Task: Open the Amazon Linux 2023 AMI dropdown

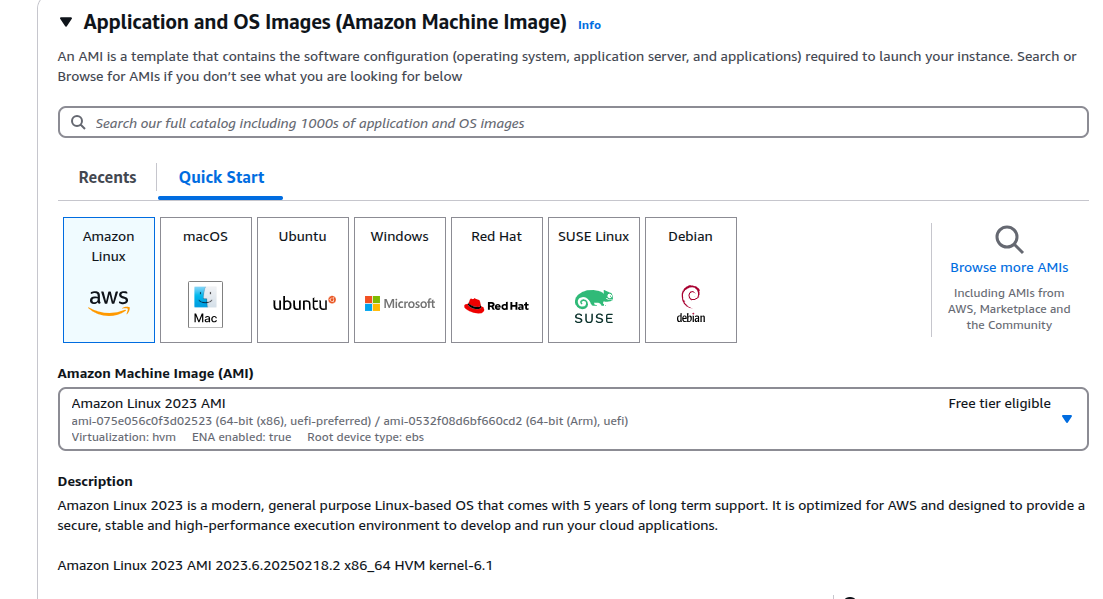Action: 573,419
